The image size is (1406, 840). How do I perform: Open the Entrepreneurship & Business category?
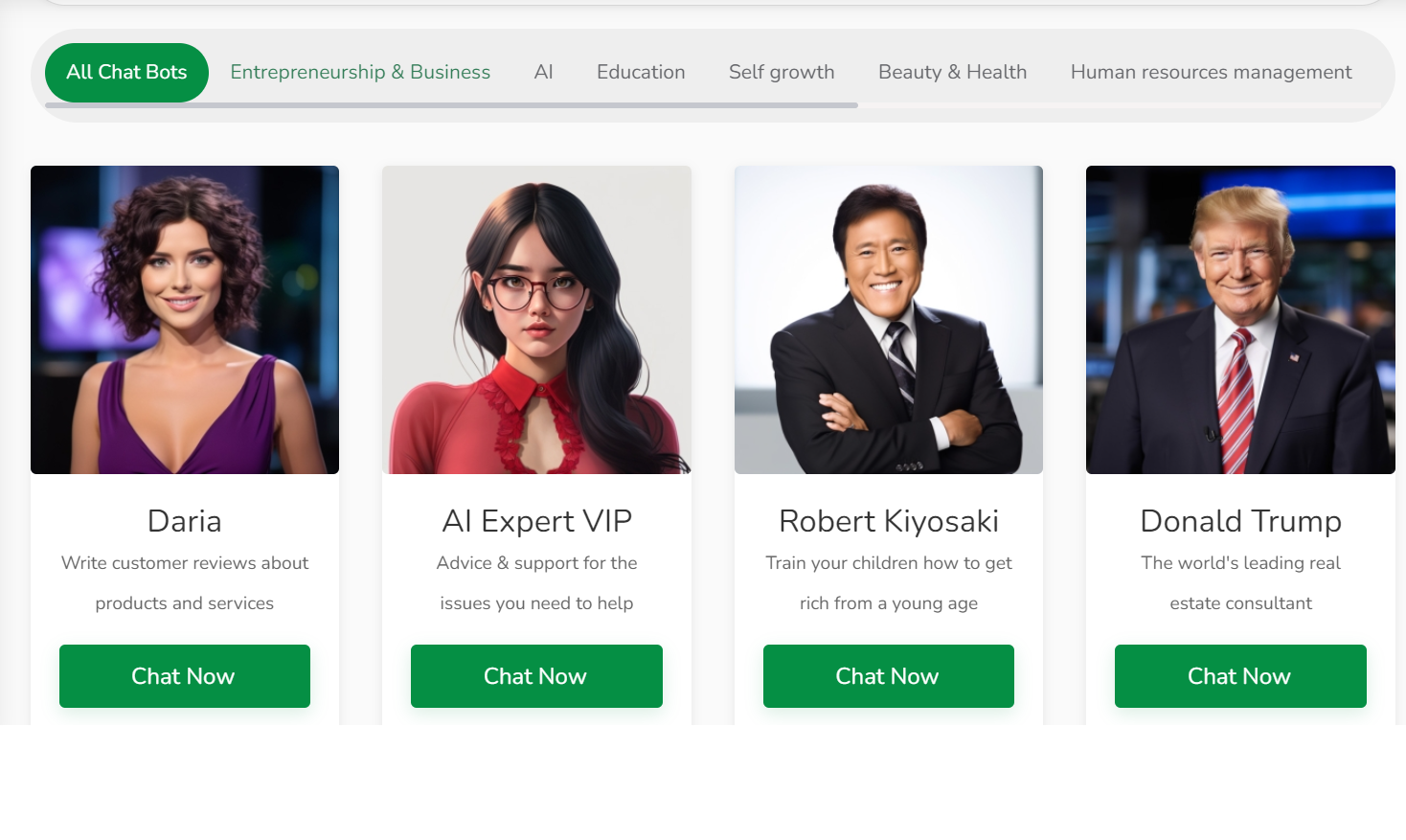(360, 73)
